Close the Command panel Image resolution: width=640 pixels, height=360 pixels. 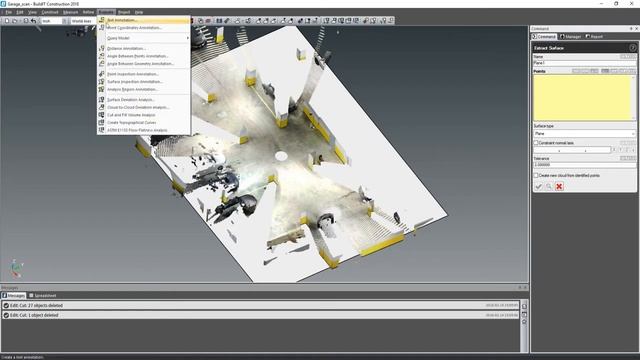coord(636,29)
